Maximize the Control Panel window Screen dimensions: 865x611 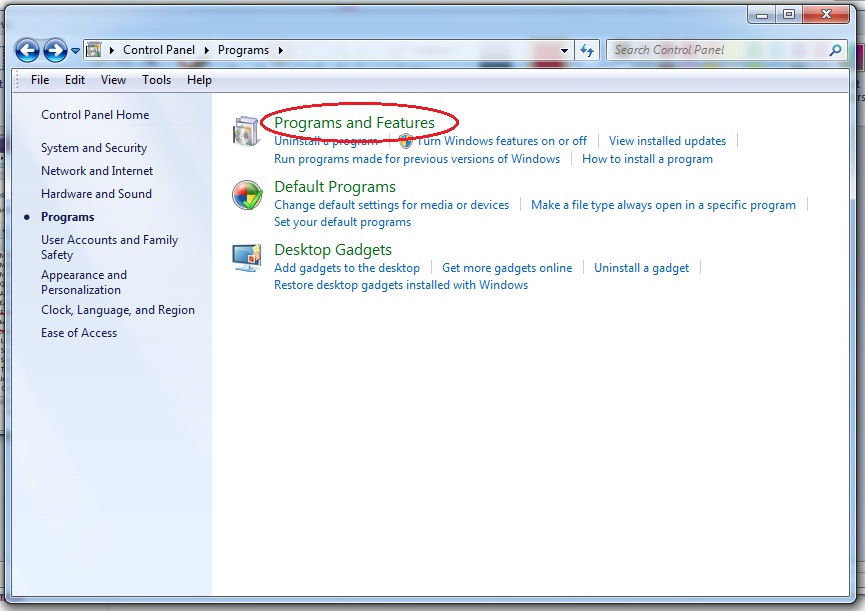pos(789,15)
